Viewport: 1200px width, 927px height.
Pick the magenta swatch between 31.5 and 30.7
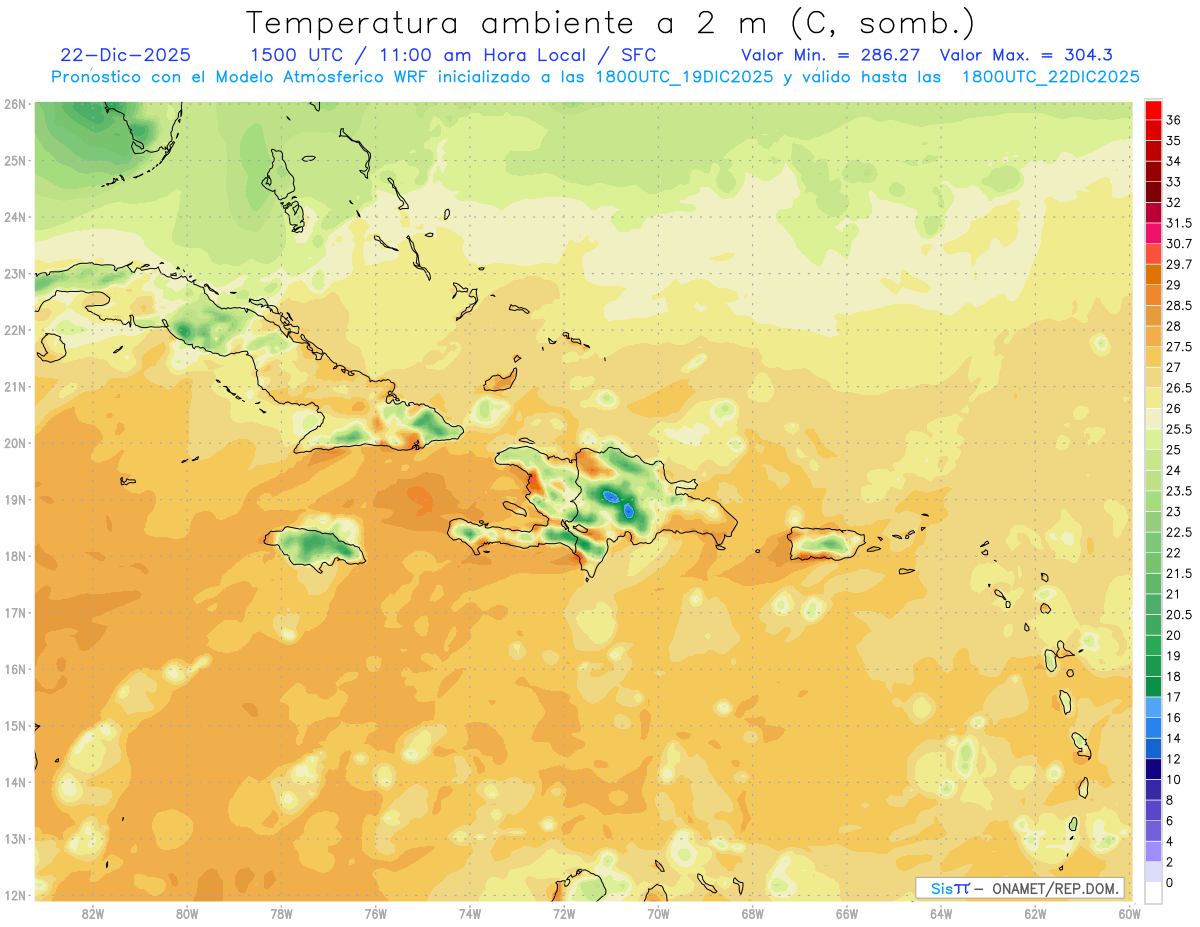[1153, 233]
